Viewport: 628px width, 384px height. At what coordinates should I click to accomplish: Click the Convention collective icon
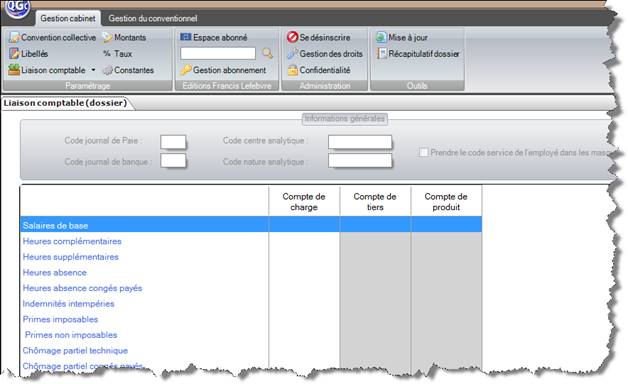tap(14, 38)
